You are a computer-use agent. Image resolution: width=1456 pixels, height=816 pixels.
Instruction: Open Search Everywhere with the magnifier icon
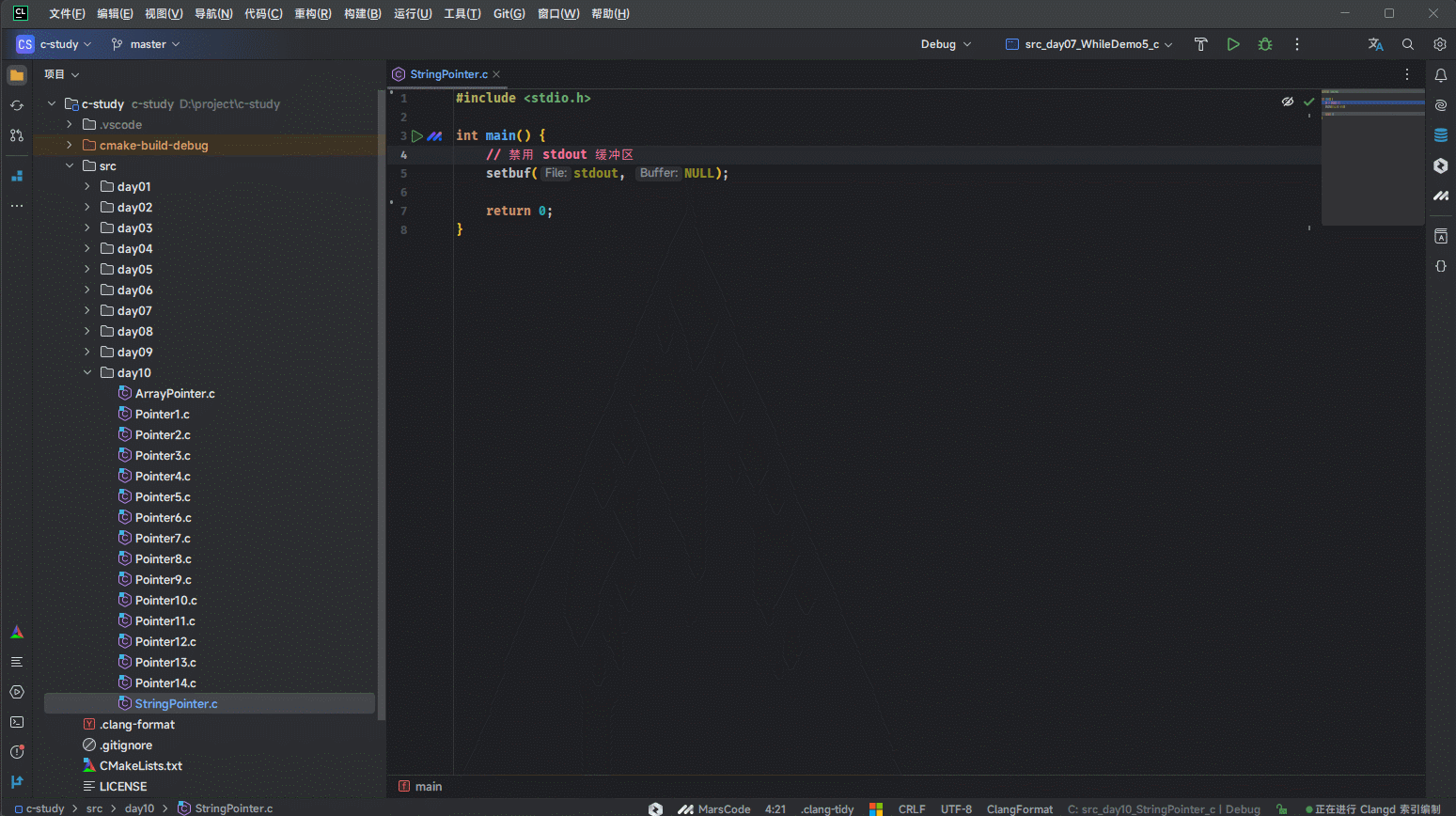1407,43
